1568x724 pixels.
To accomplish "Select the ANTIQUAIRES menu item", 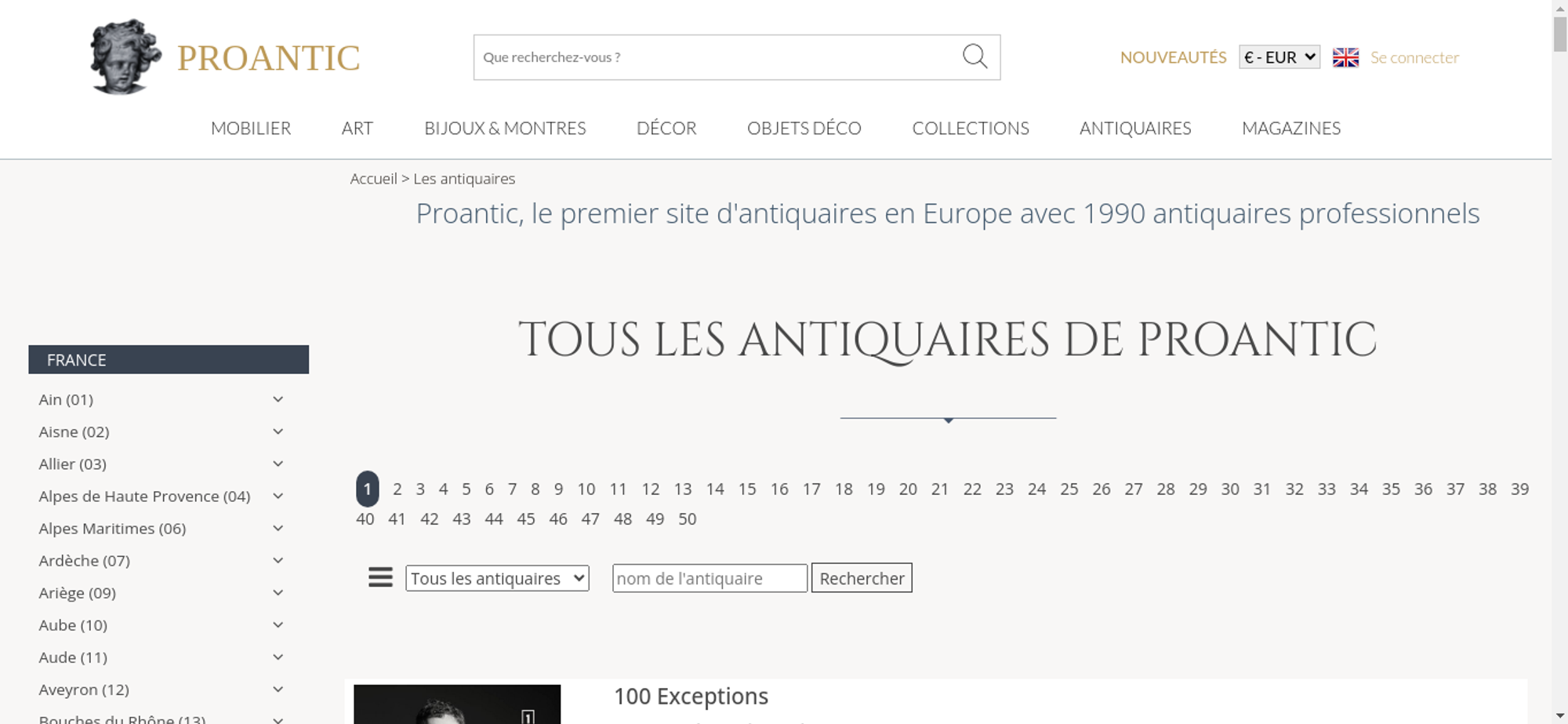I will click(1134, 128).
